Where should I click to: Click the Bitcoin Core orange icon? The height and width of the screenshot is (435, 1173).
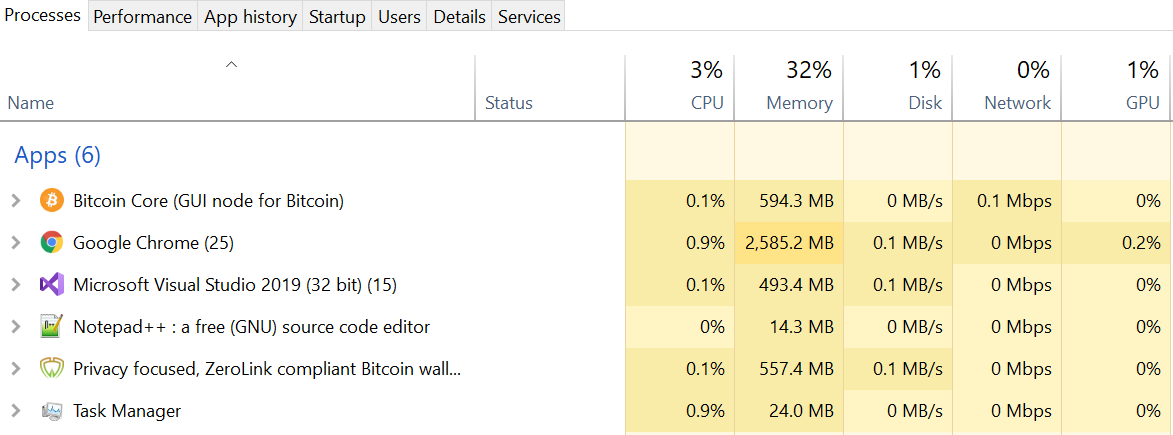(51, 201)
